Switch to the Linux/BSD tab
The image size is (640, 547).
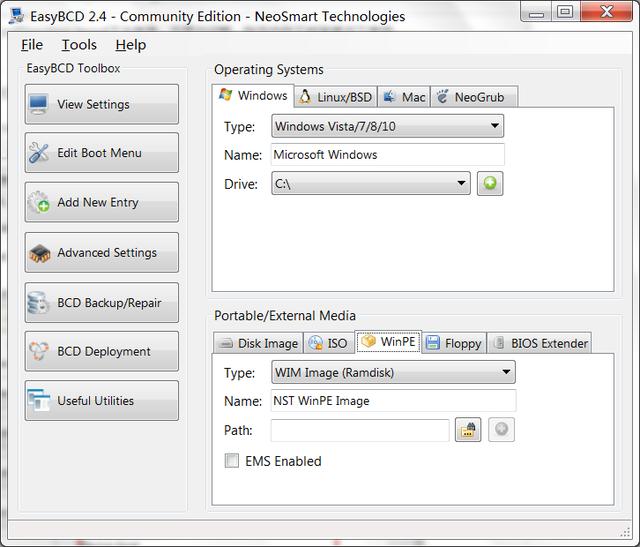pyautogui.click(x=336, y=97)
